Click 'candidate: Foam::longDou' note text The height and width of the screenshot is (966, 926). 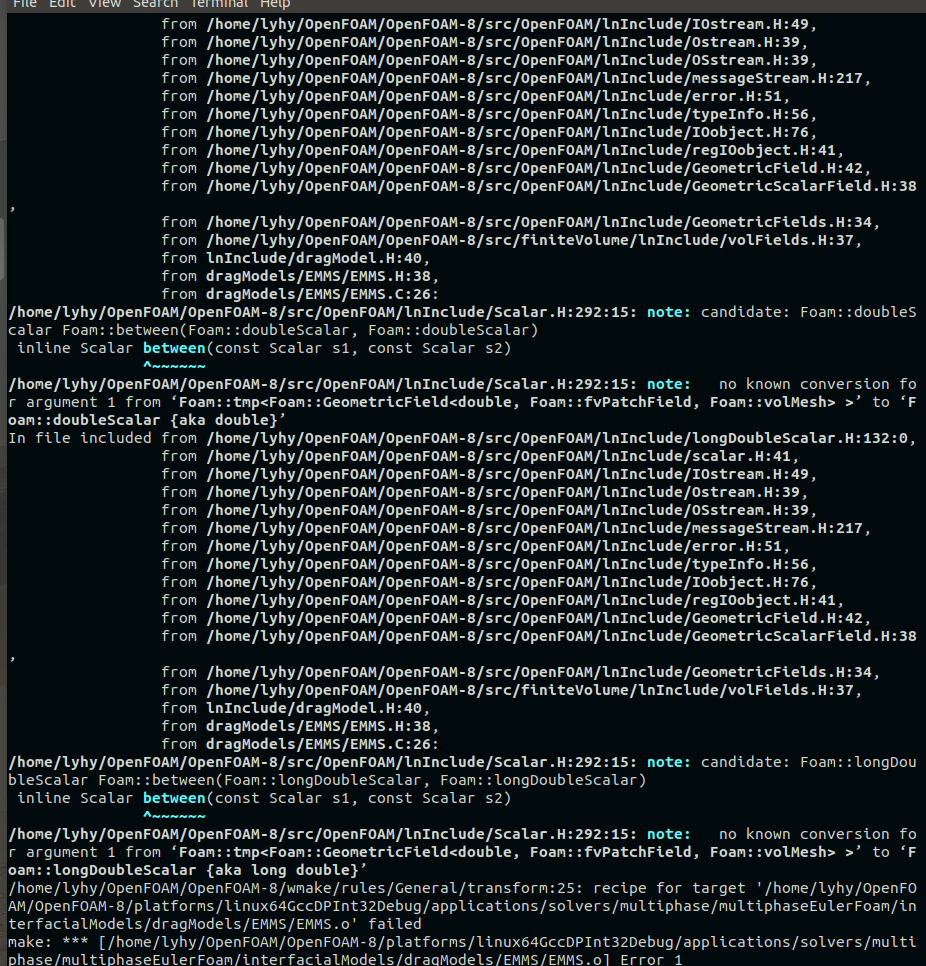coord(808,762)
